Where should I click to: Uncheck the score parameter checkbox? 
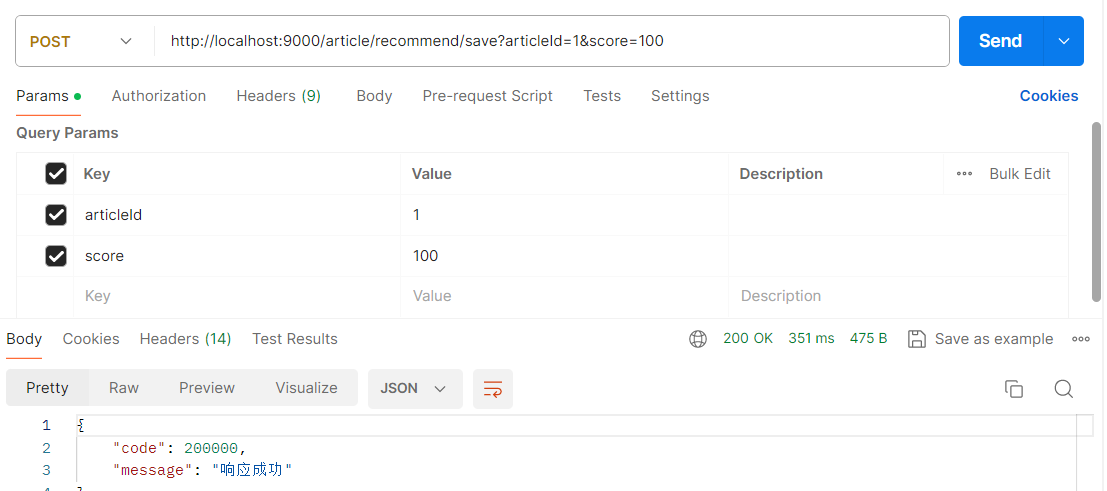56,256
